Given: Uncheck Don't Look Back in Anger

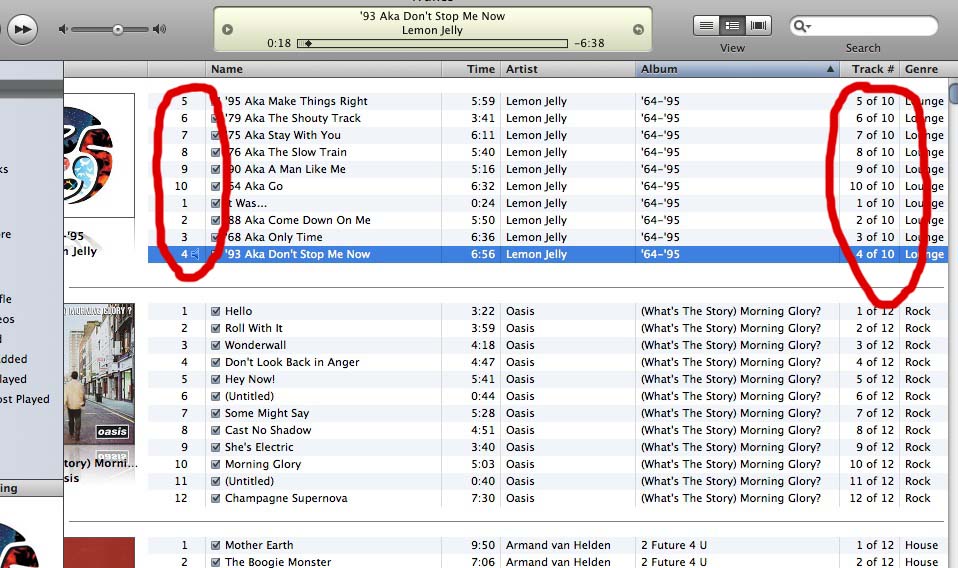Looking at the screenshot, I should click(x=216, y=362).
